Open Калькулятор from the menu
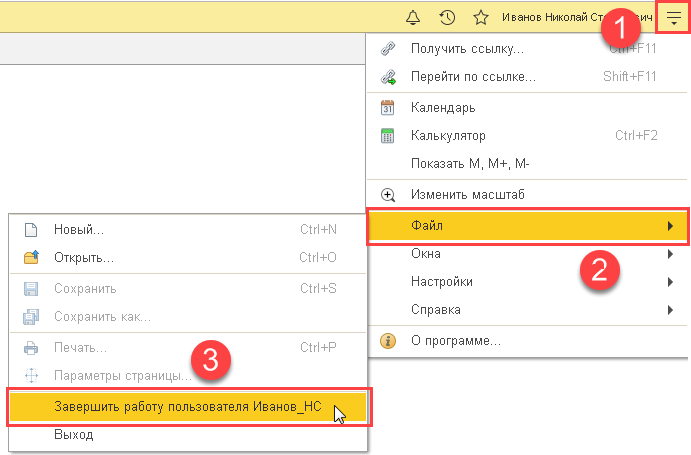The height and width of the screenshot is (455, 691). (527, 136)
